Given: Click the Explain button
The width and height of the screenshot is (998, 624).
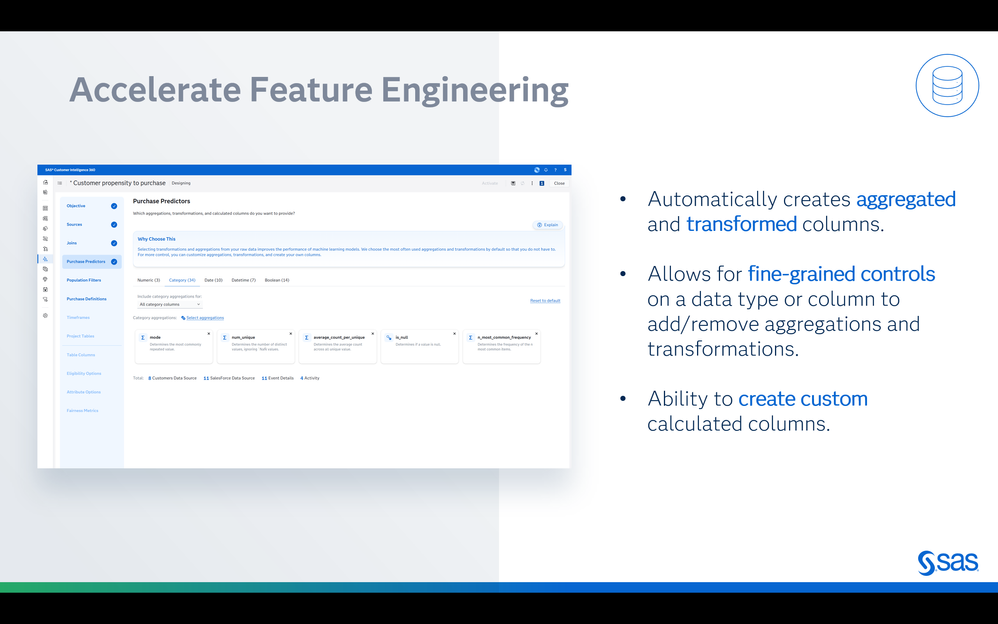Looking at the screenshot, I should (547, 225).
